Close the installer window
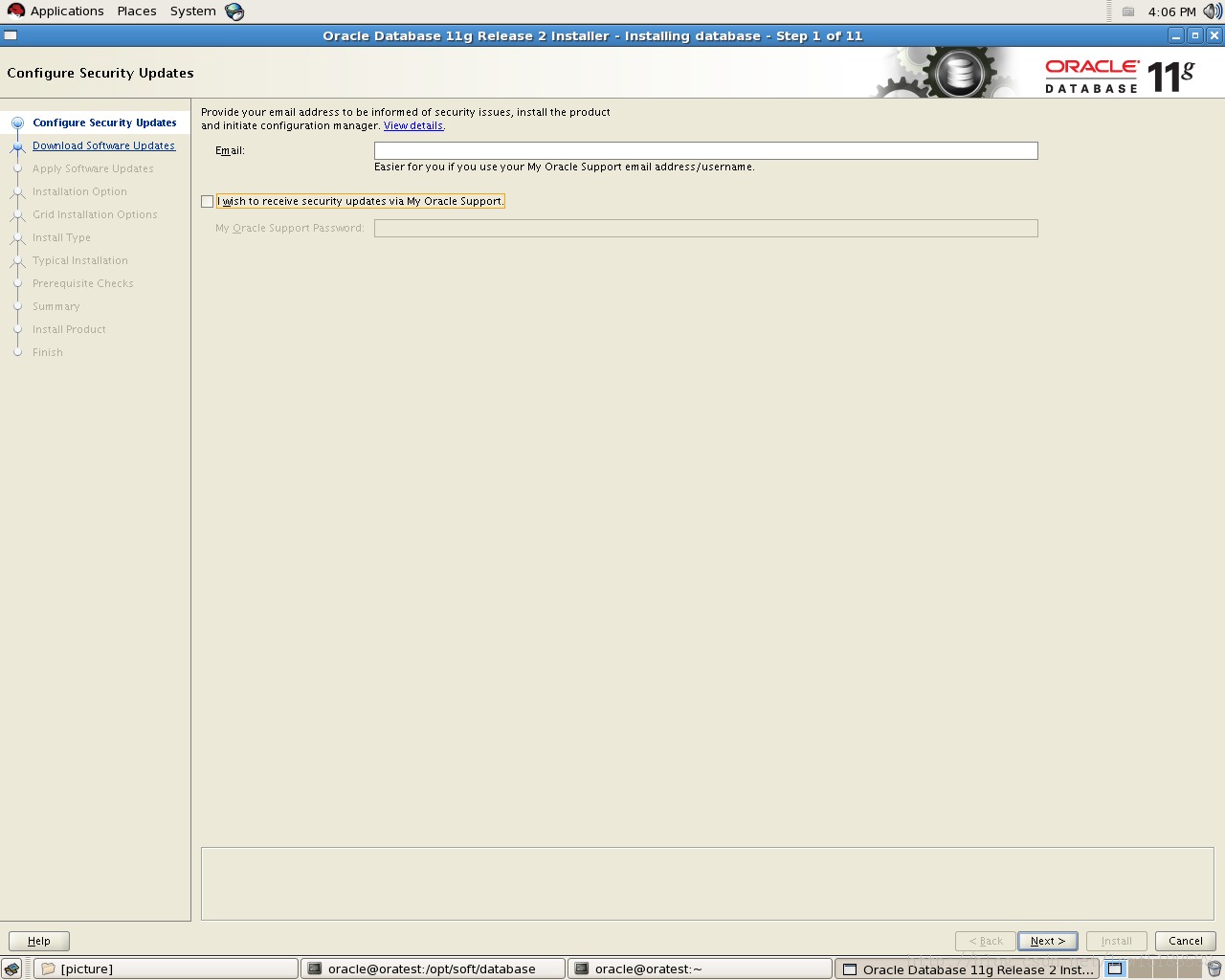1225x980 pixels. click(1214, 35)
